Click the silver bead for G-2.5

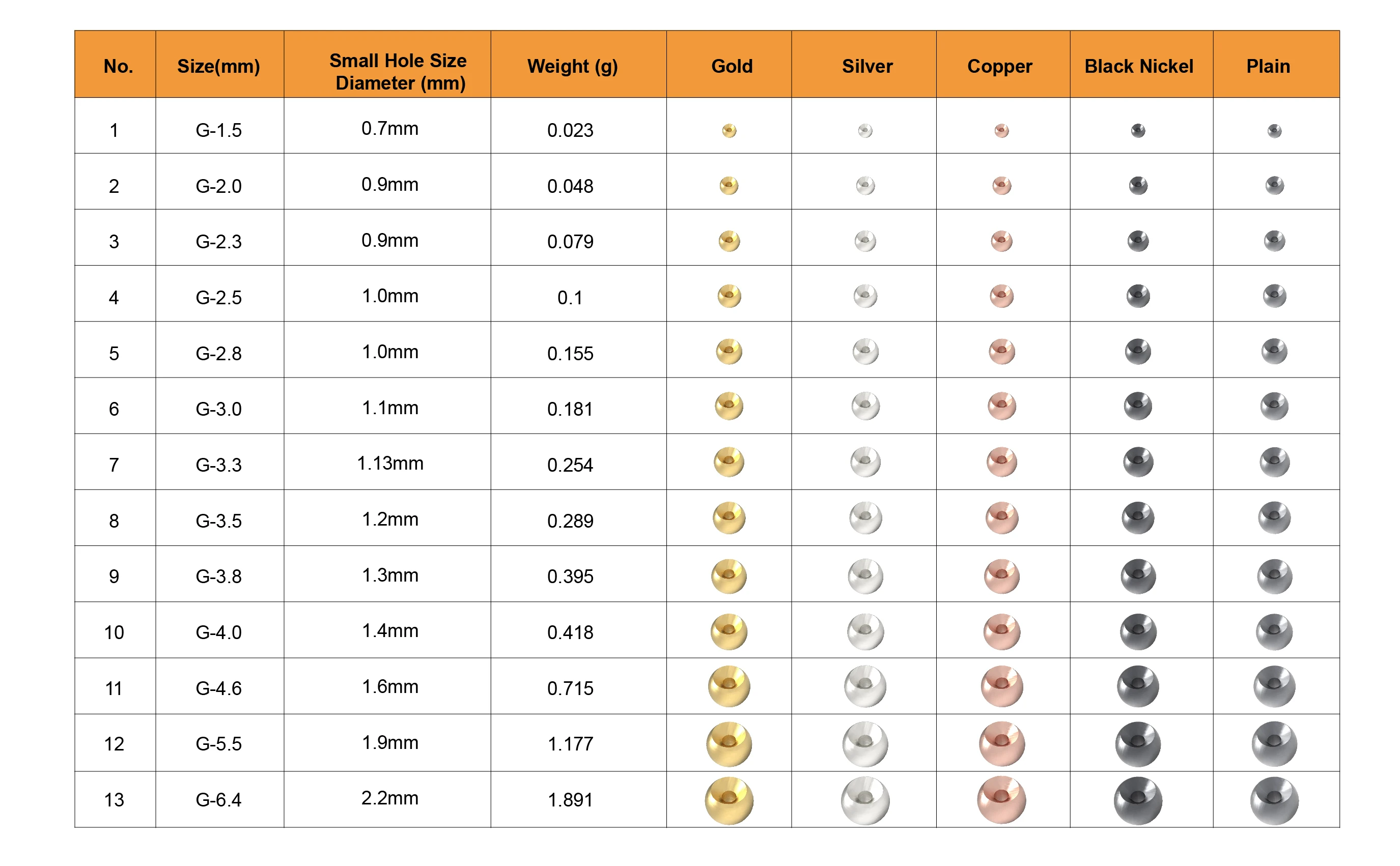pyautogui.click(x=865, y=296)
